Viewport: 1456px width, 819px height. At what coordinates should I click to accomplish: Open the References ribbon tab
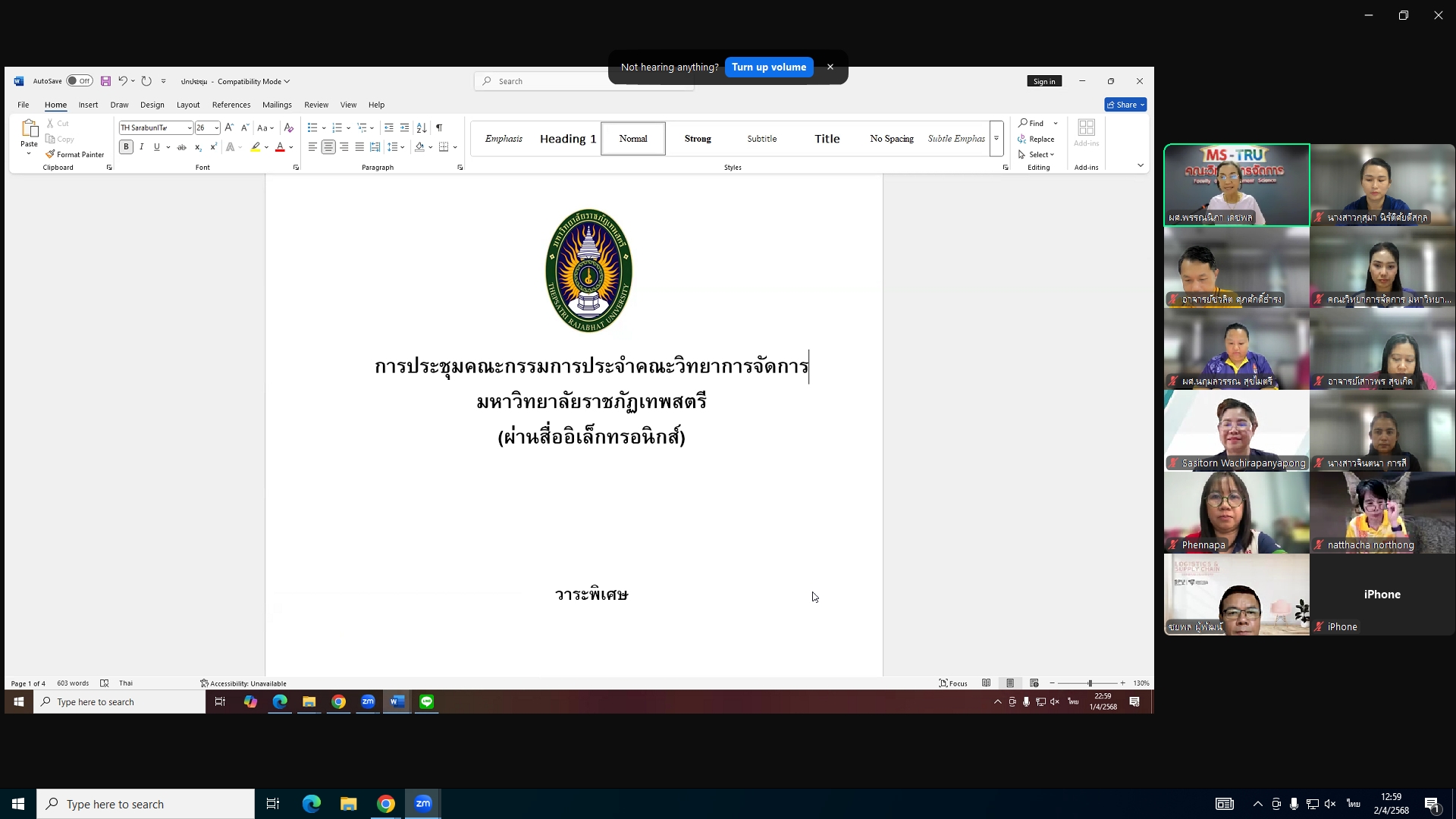tap(231, 105)
